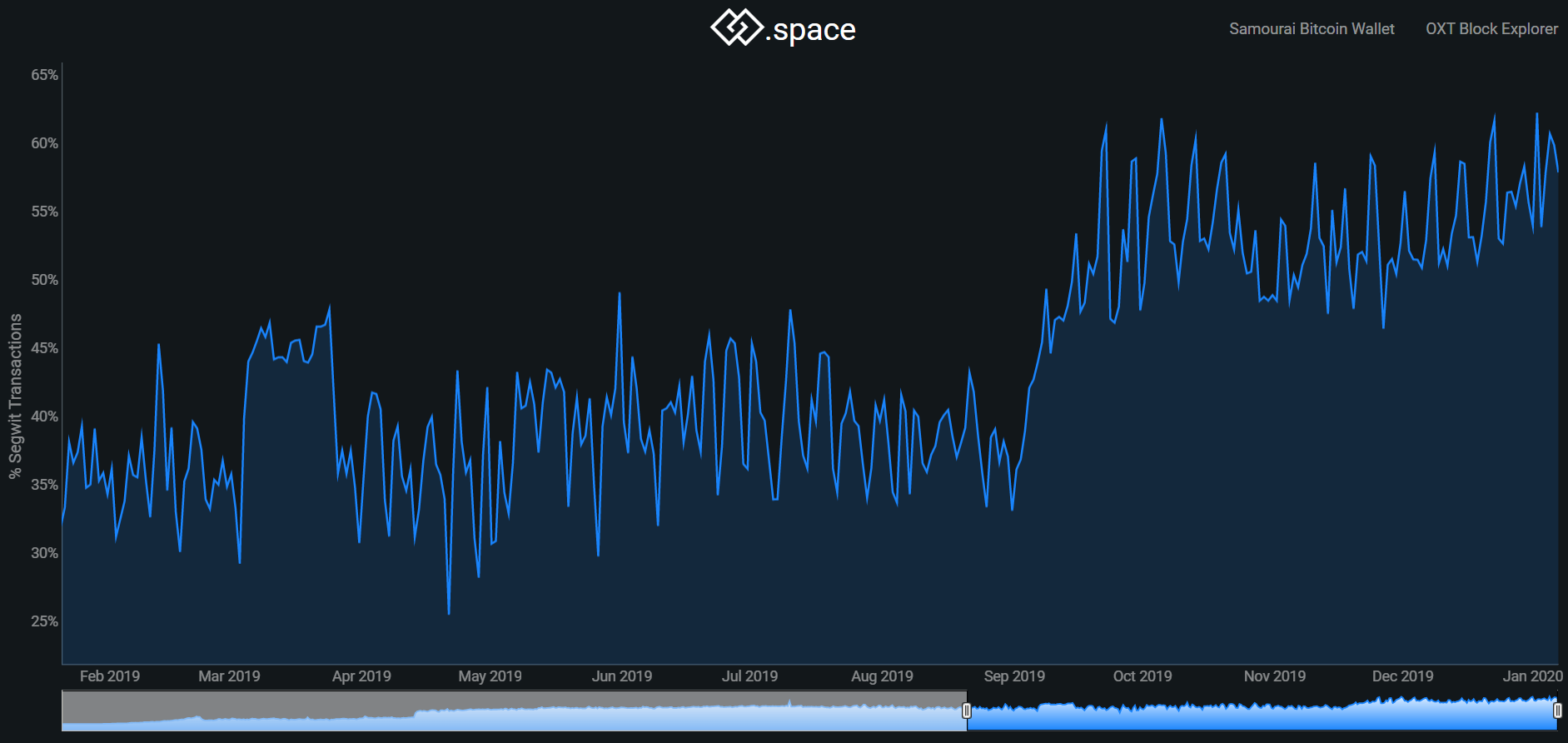Click the "30%" y-axis value
The height and width of the screenshot is (743, 1568).
point(45,553)
